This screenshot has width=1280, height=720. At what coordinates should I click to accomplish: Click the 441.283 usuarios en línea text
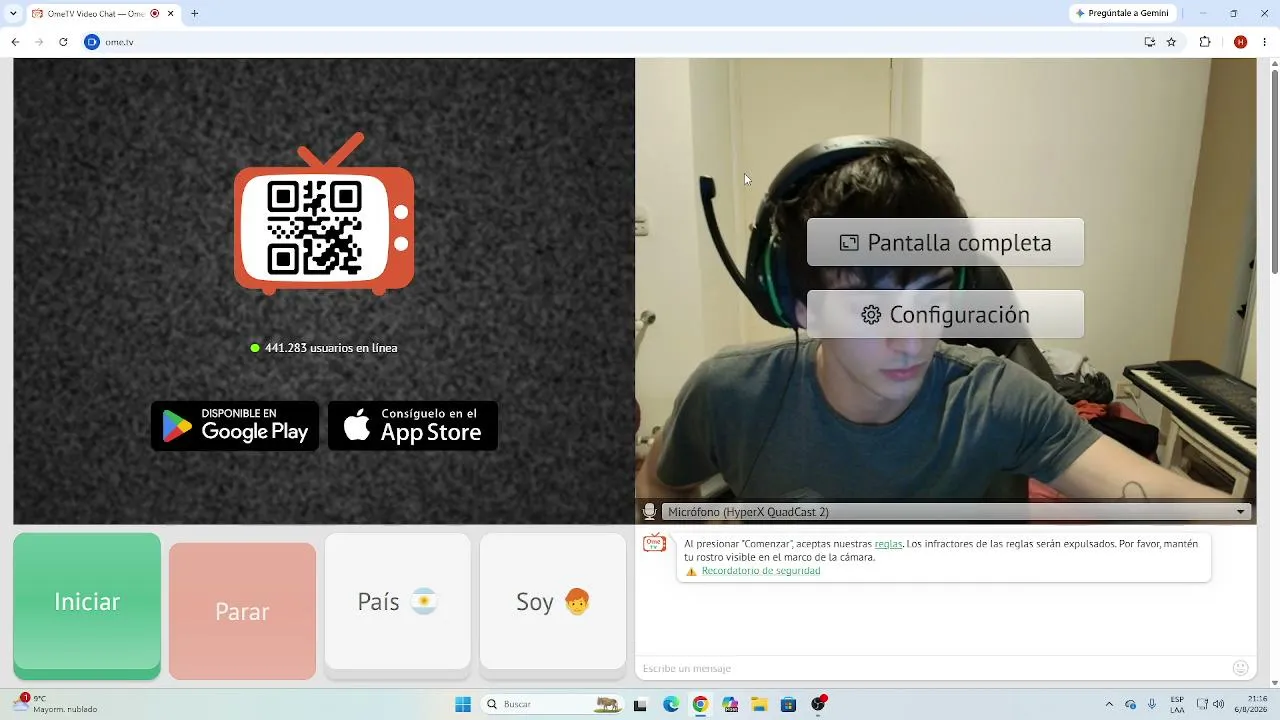[331, 348]
